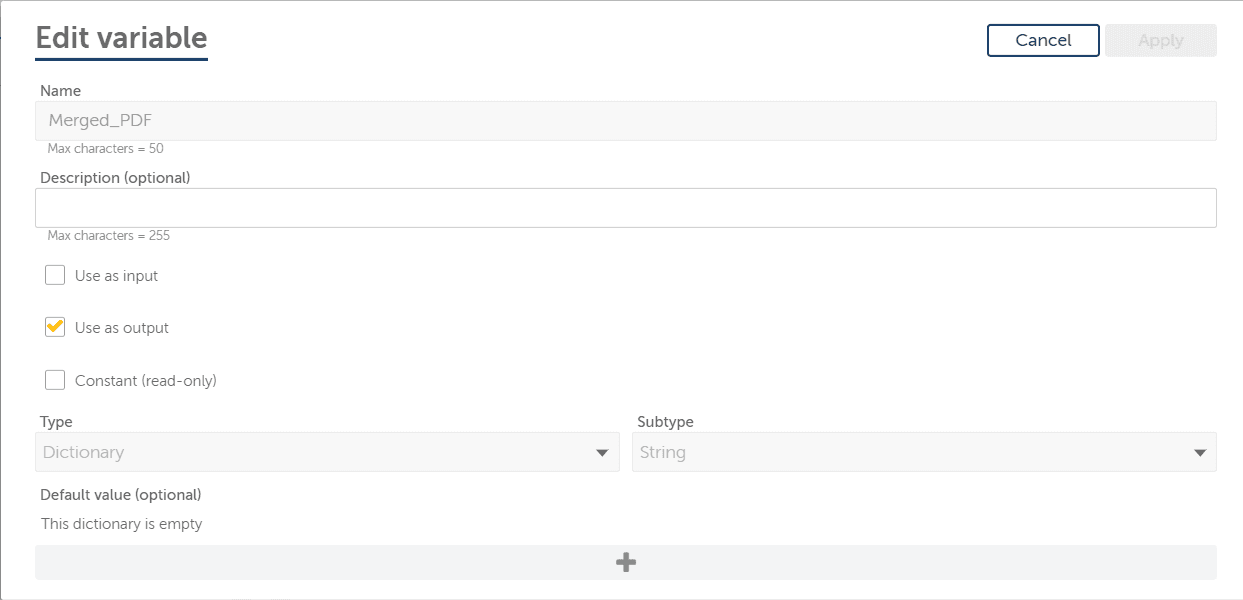Enable the Use as input checkbox
The image size is (1243, 600).
tap(55, 276)
